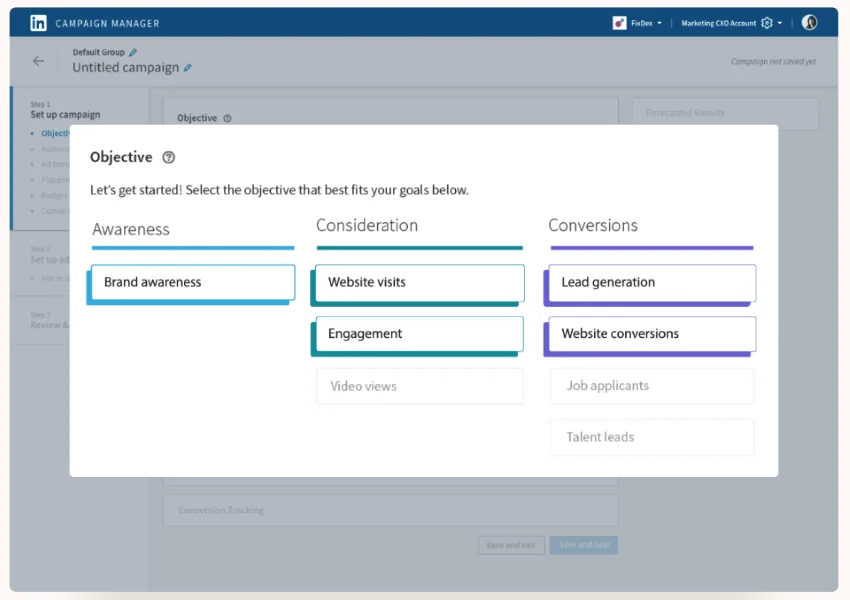The height and width of the screenshot is (600, 850).
Task: Click the help icon beside background Objective heading
Action: (228, 118)
